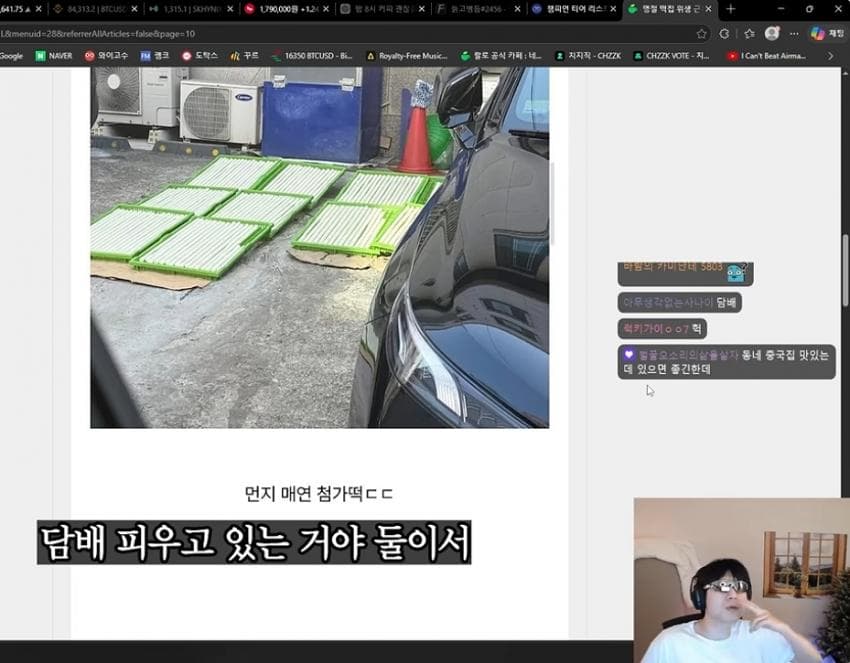The image size is (850, 663).
Task: Click the 럭키가이 chat message
Action: point(662,329)
